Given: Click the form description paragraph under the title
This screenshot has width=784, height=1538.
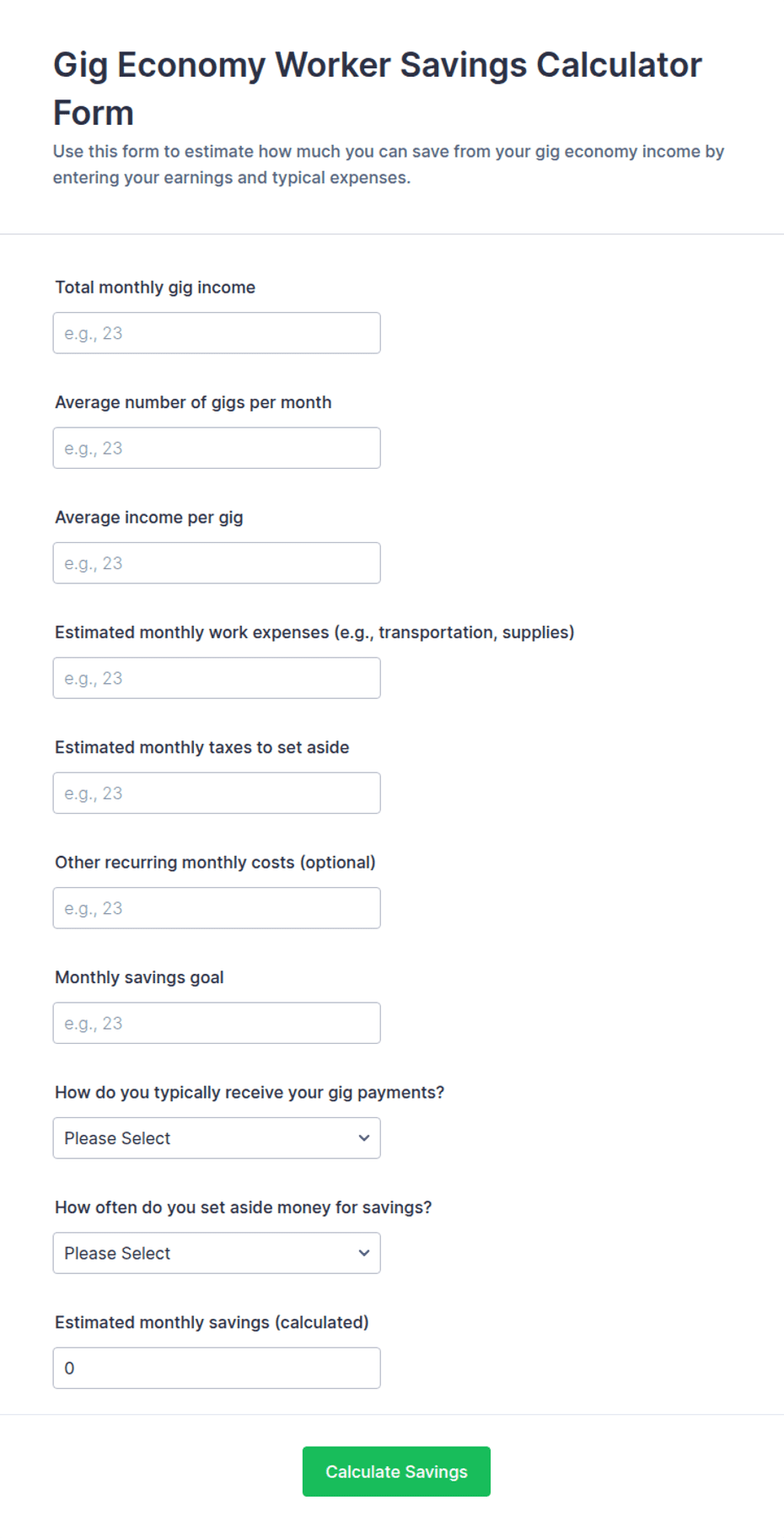Looking at the screenshot, I should tap(389, 164).
